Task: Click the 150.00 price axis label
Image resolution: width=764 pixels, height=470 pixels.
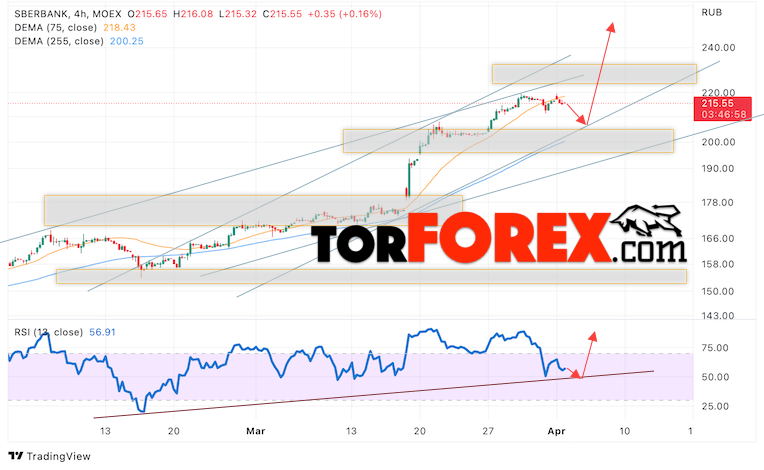Action: coord(718,292)
